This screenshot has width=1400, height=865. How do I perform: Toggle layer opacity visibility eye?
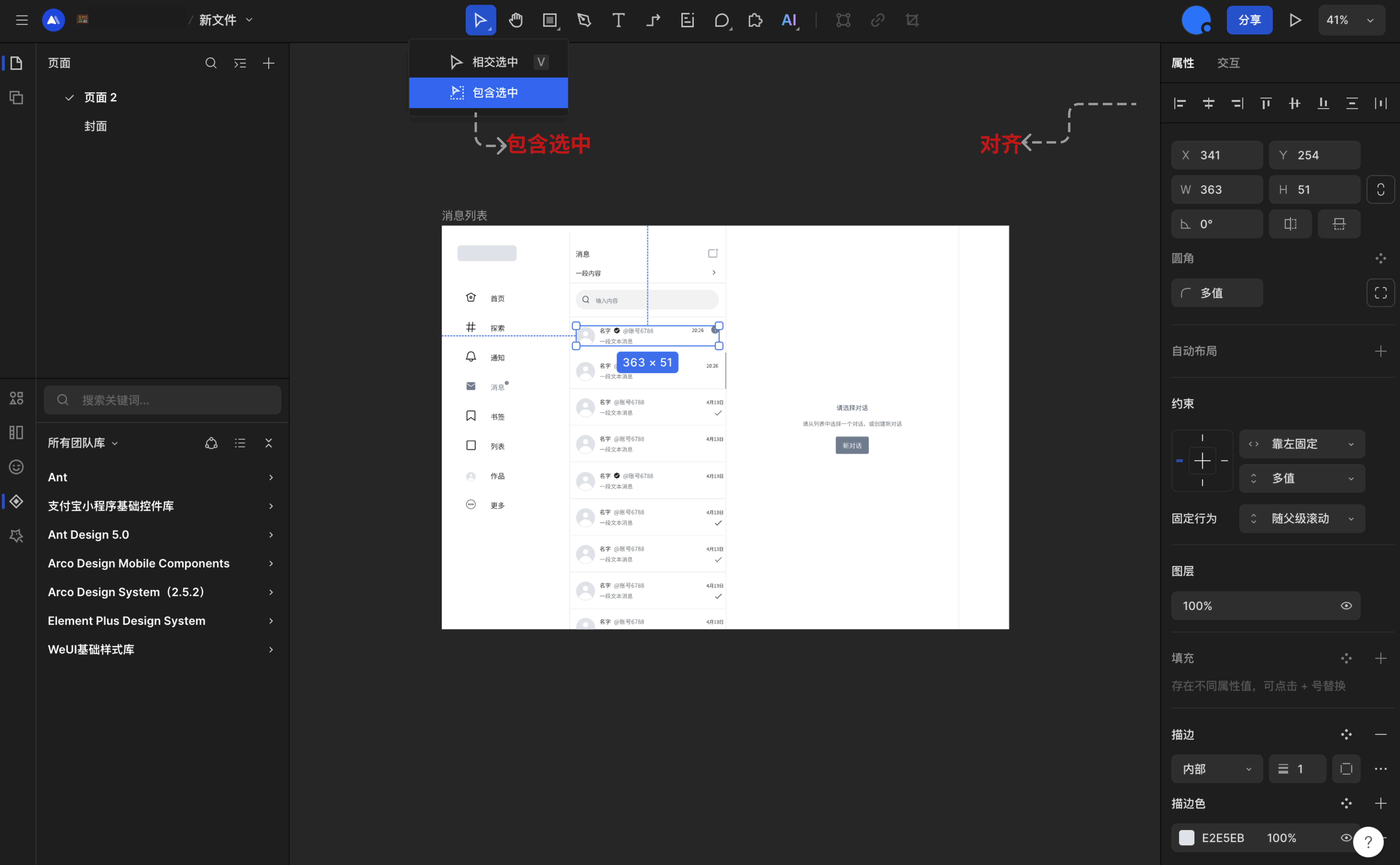(x=1346, y=606)
